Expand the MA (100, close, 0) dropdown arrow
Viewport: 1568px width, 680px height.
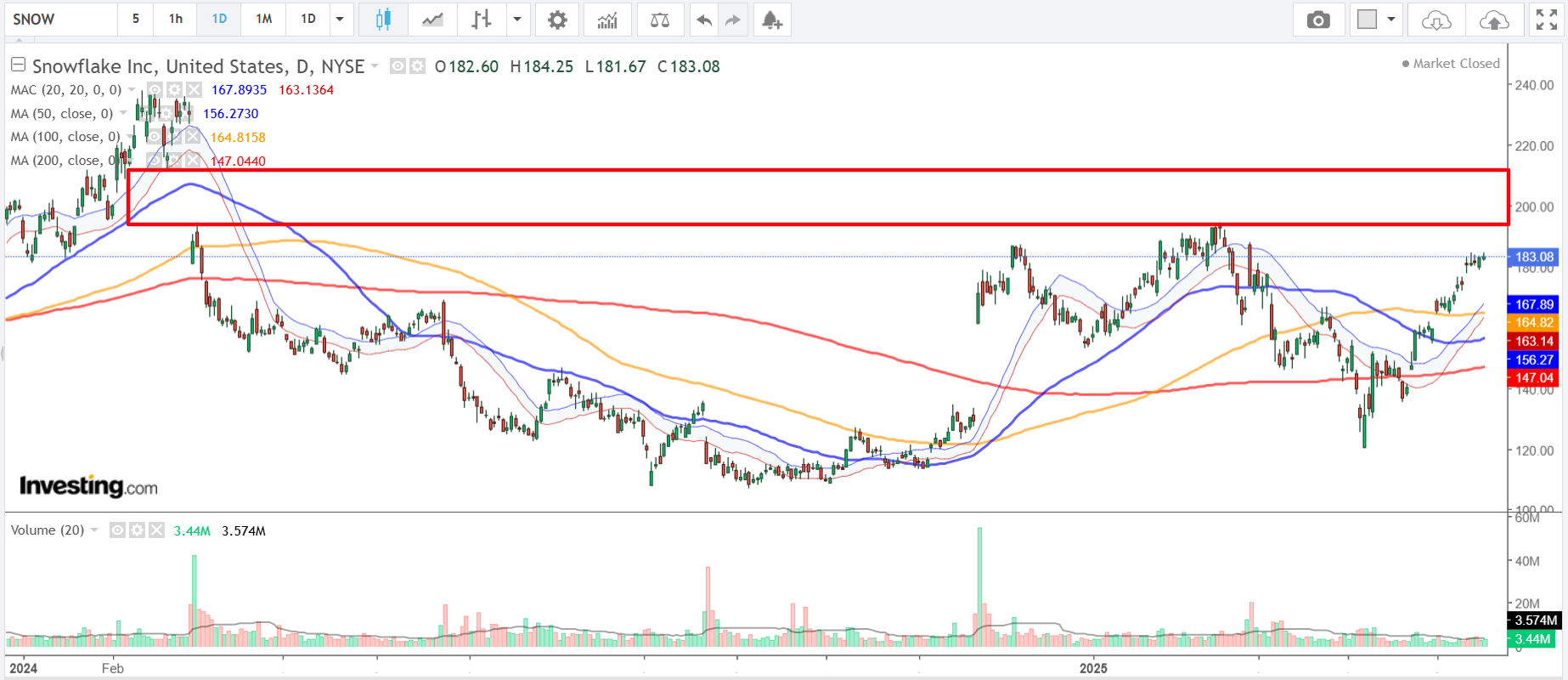(130, 137)
